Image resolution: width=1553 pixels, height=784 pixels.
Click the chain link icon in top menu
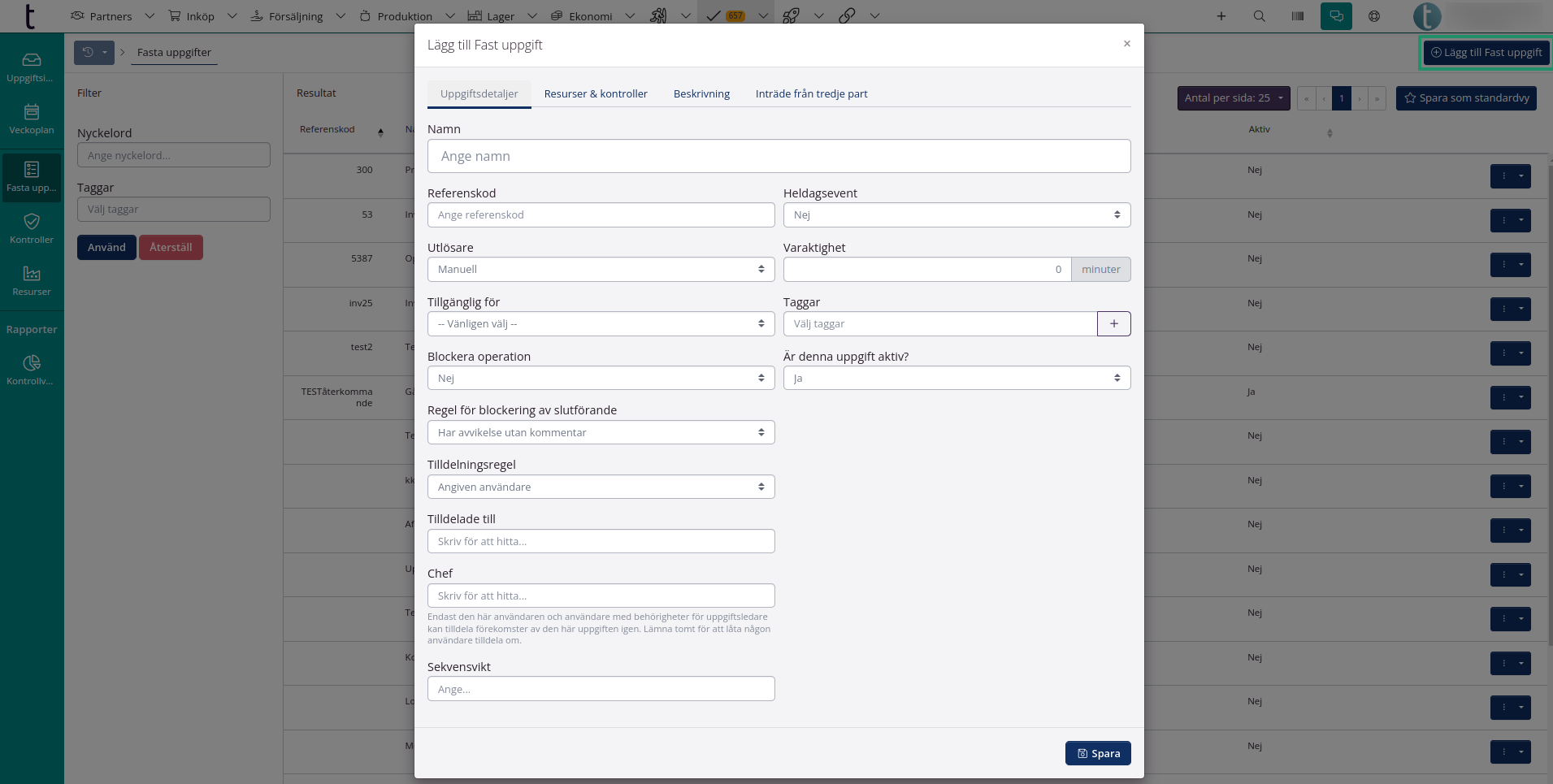point(847,16)
